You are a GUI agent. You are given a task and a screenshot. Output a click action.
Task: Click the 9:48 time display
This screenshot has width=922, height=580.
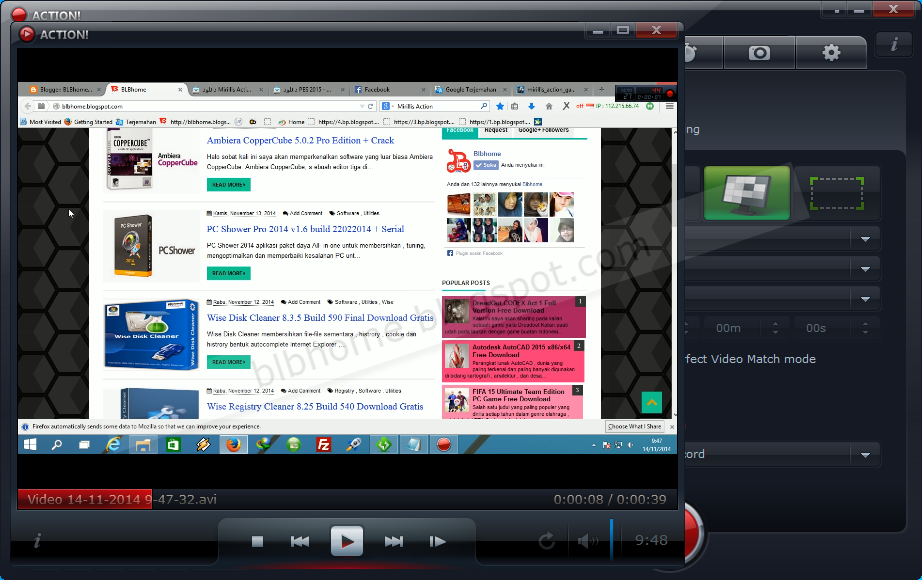click(651, 540)
